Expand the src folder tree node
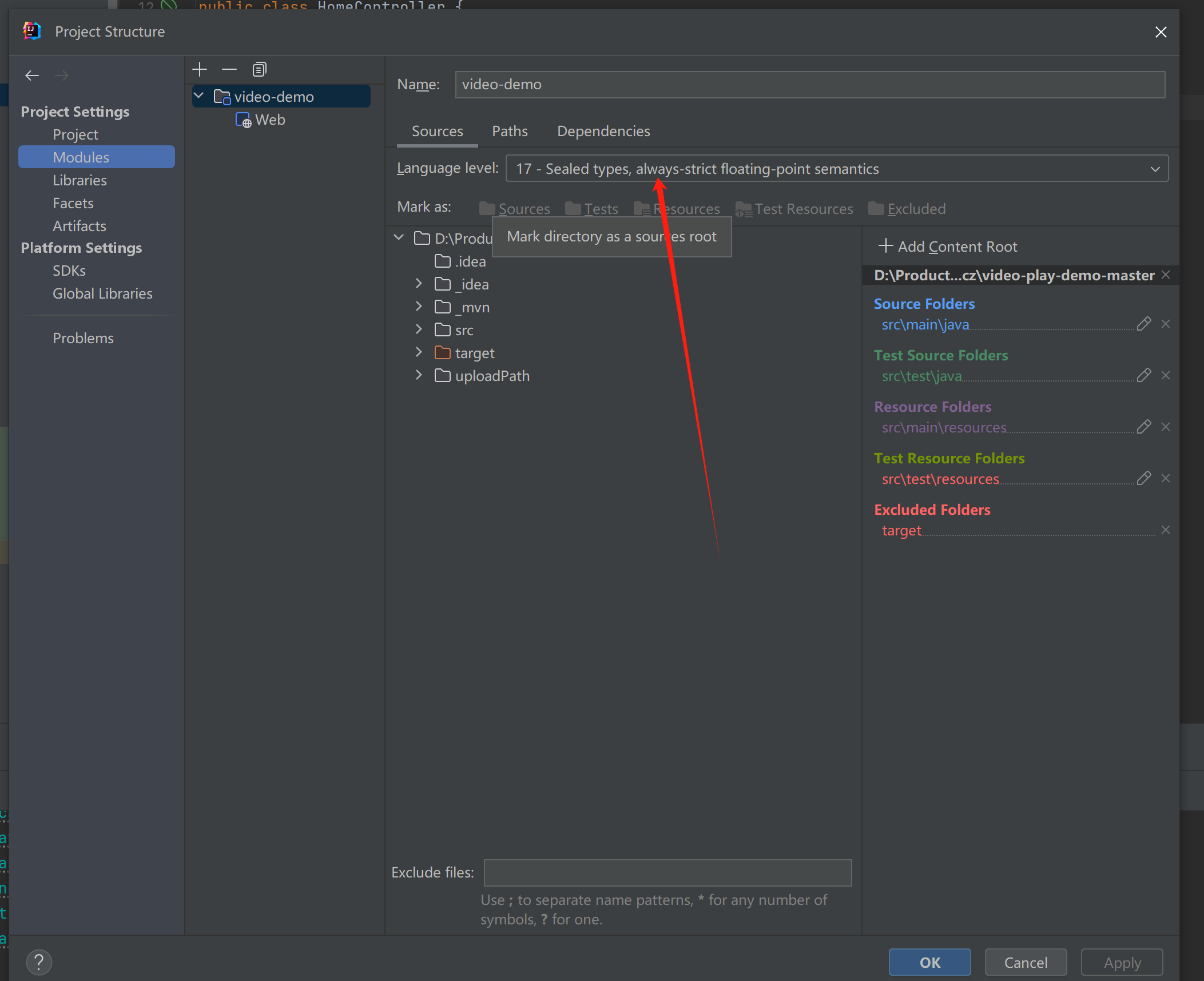This screenshot has width=1204, height=981. click(x=419, y=329)
